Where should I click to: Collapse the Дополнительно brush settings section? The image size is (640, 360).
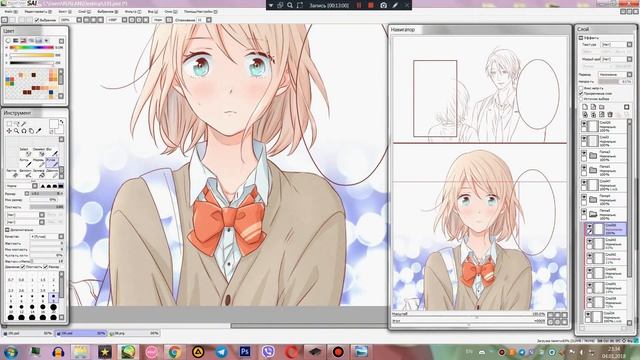7,230
